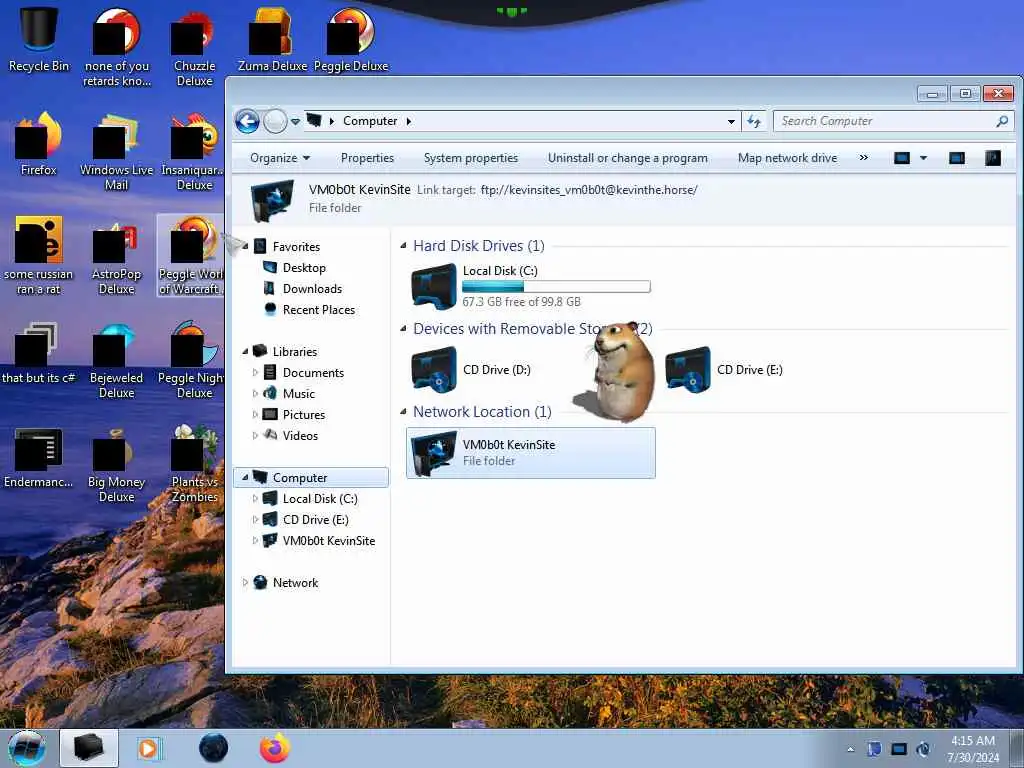Refresh the Computer folder view
1024x768 pixels.
click(754, 121)
